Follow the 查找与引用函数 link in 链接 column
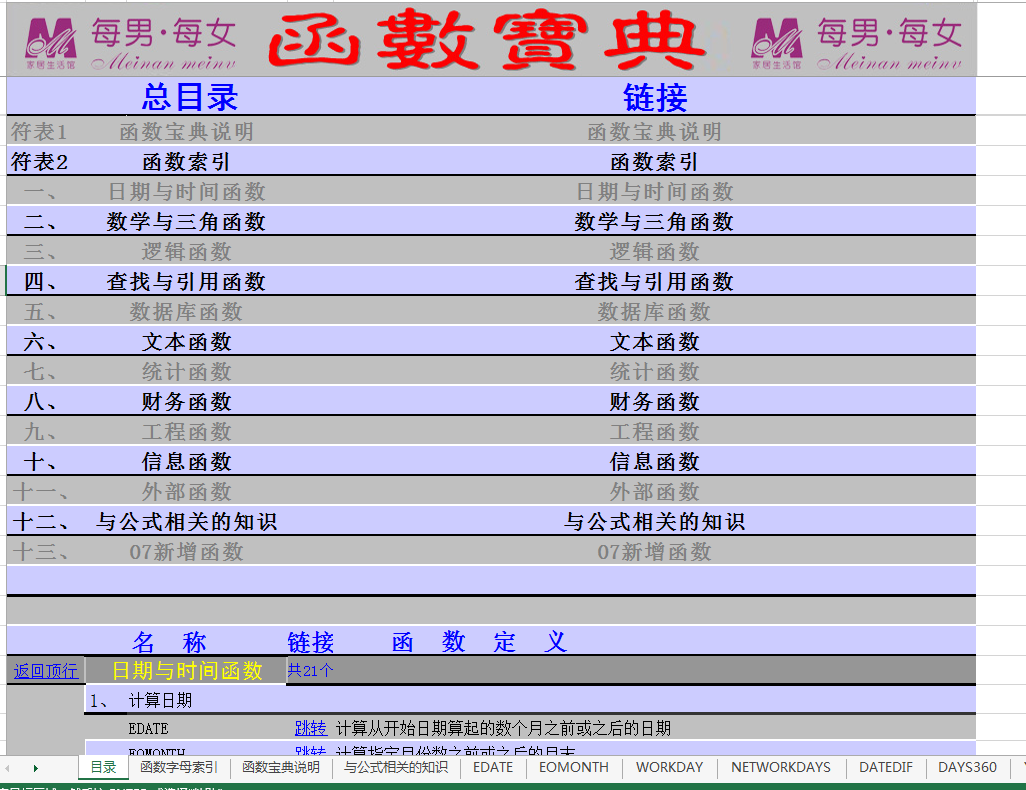Image resolution: width=1026 pixels, height=790 pixels. point(654,282)
